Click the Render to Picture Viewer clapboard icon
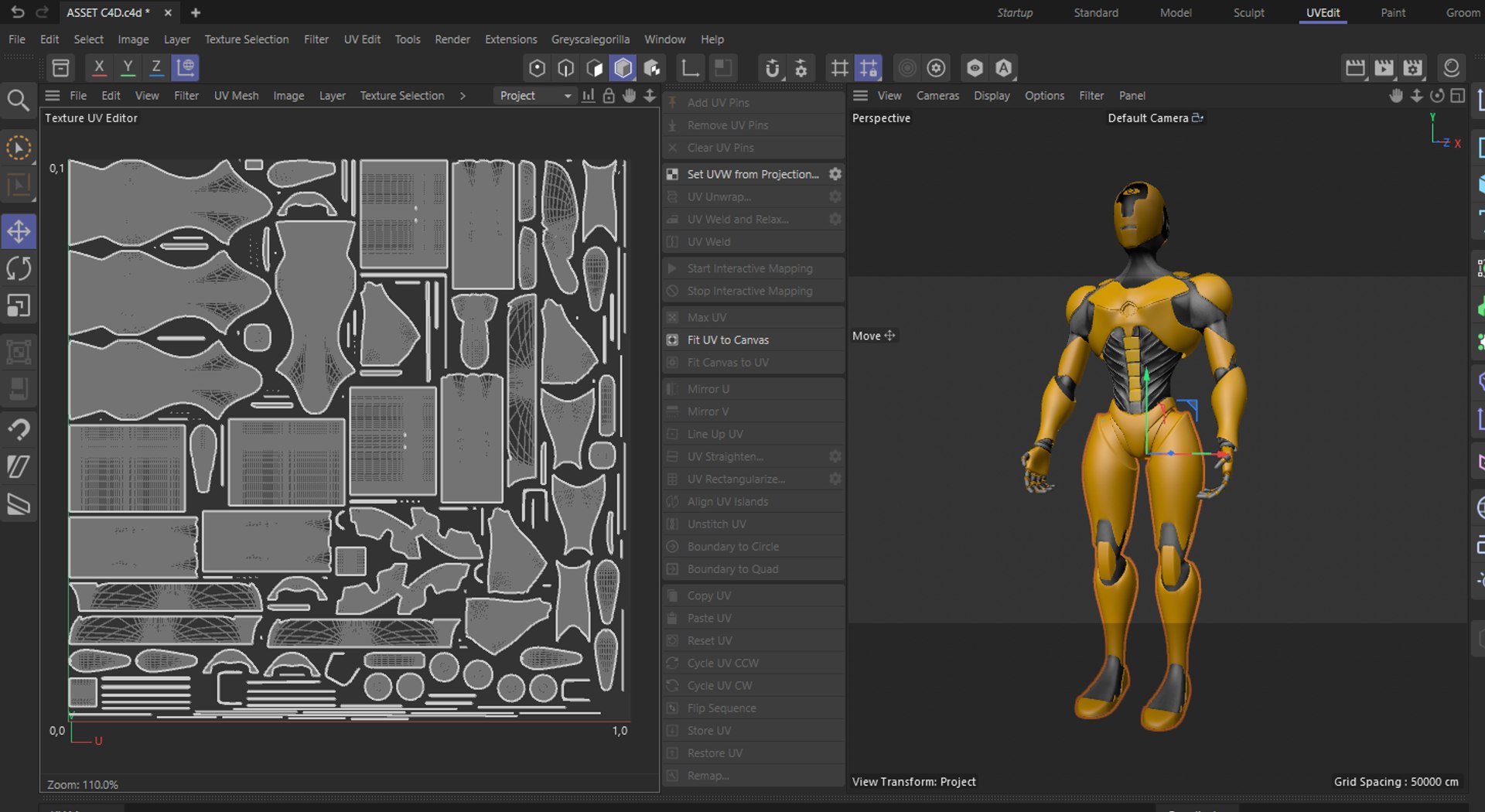The image size is (1485, 812). [1384, 68]
